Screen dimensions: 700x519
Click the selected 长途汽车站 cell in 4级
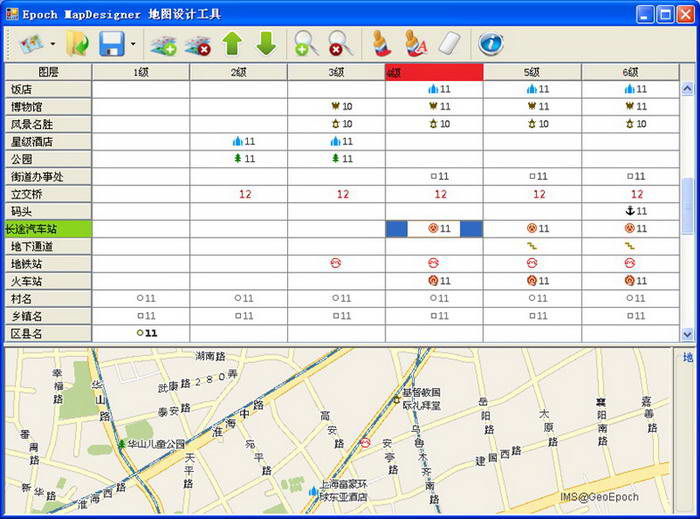coord(434,229)
